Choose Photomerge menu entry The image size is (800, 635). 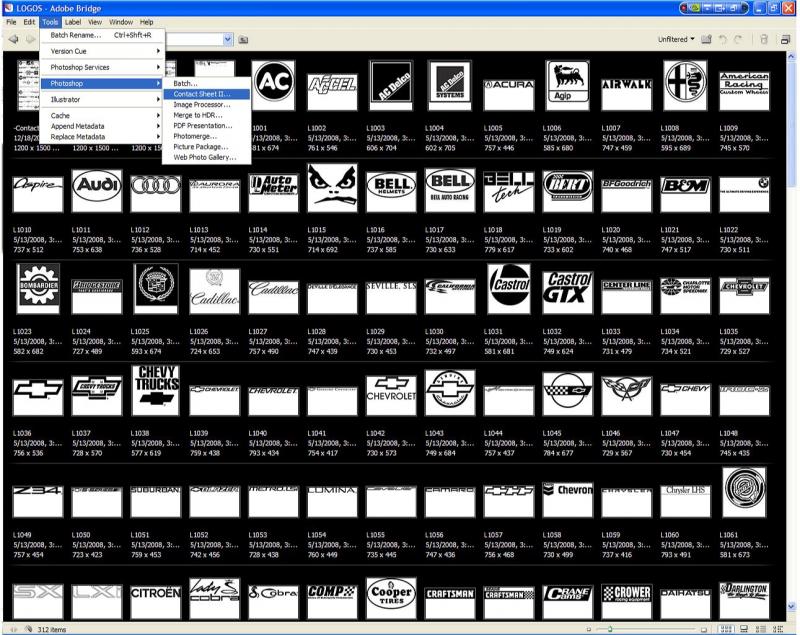tap(206, 136)
